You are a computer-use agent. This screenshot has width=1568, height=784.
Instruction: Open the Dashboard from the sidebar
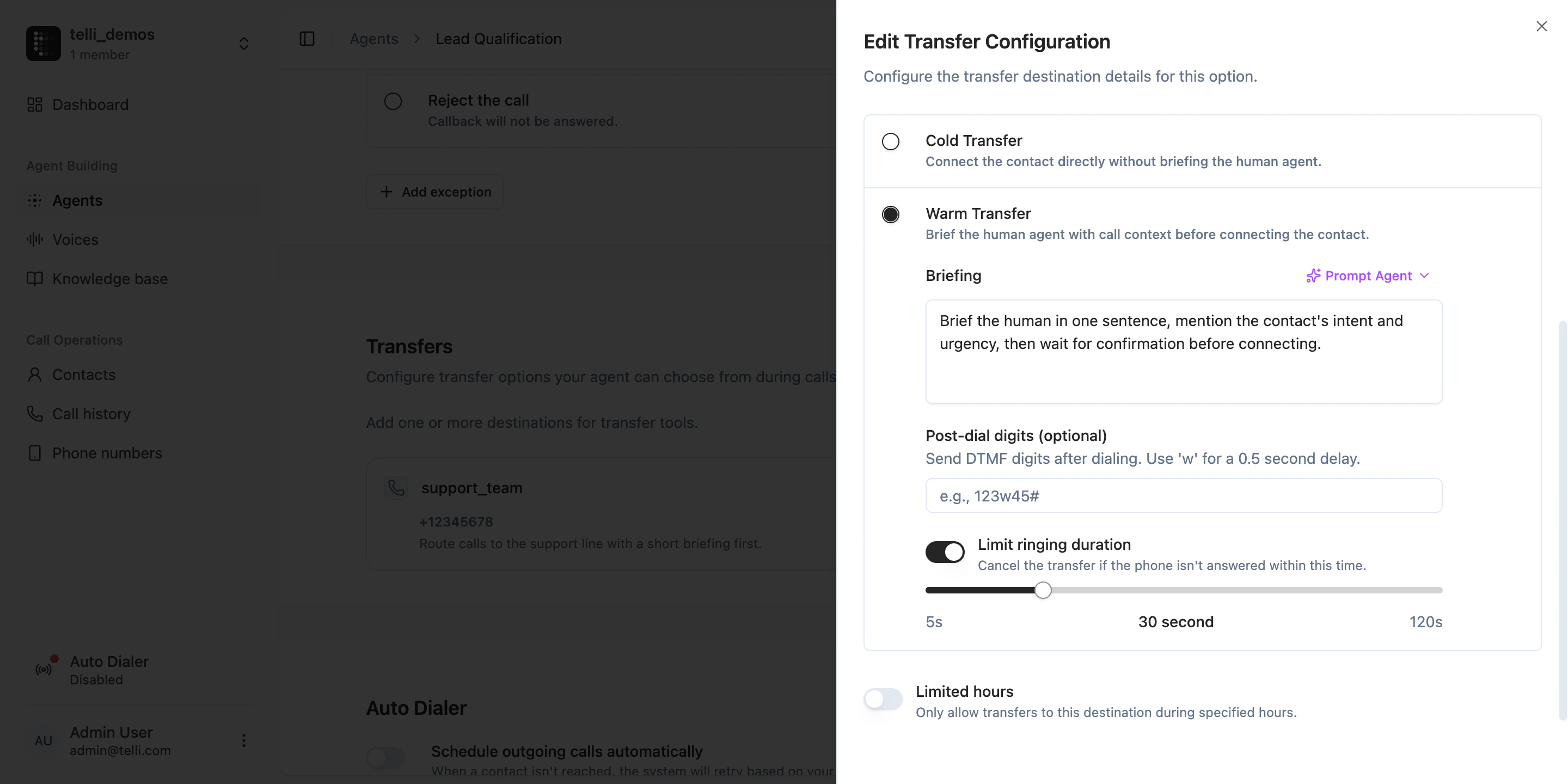tap(90, 105)
